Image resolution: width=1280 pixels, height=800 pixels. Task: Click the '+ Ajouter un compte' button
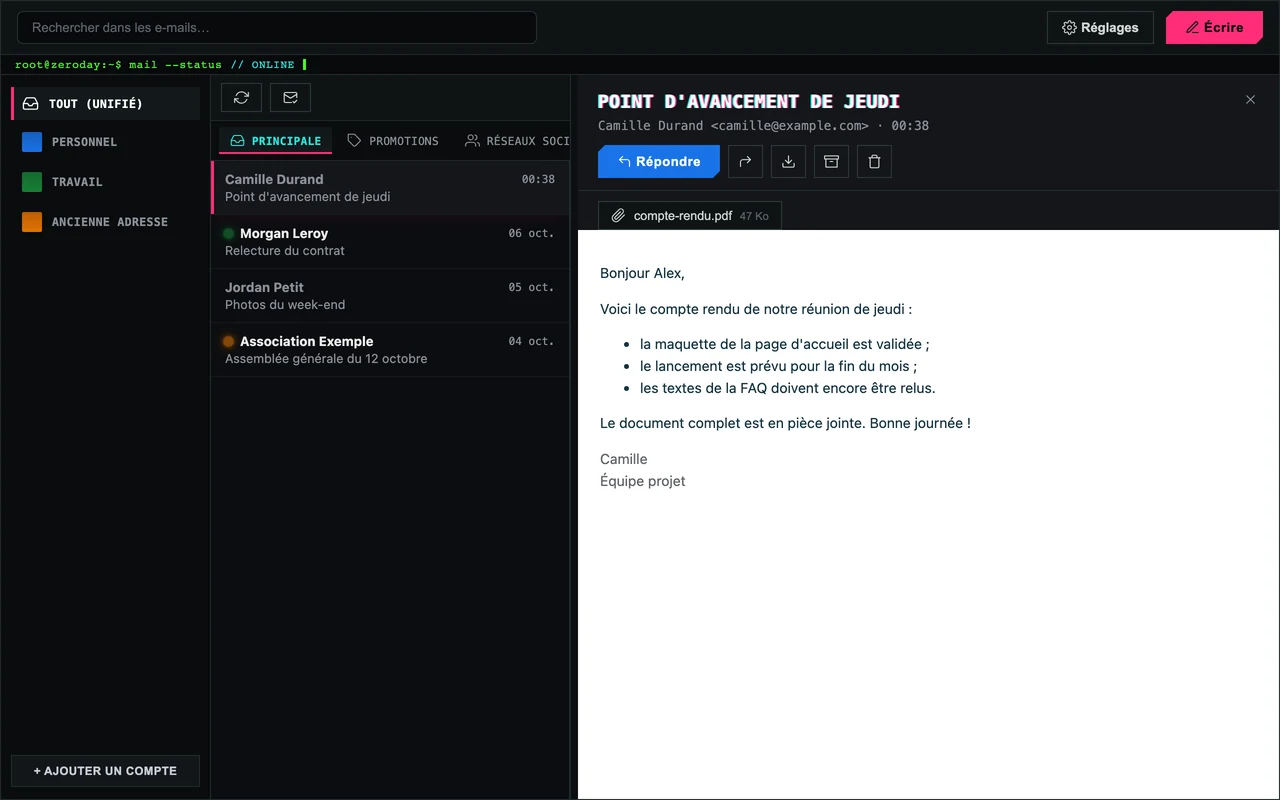pyautogui.click(x=105, y=771)
